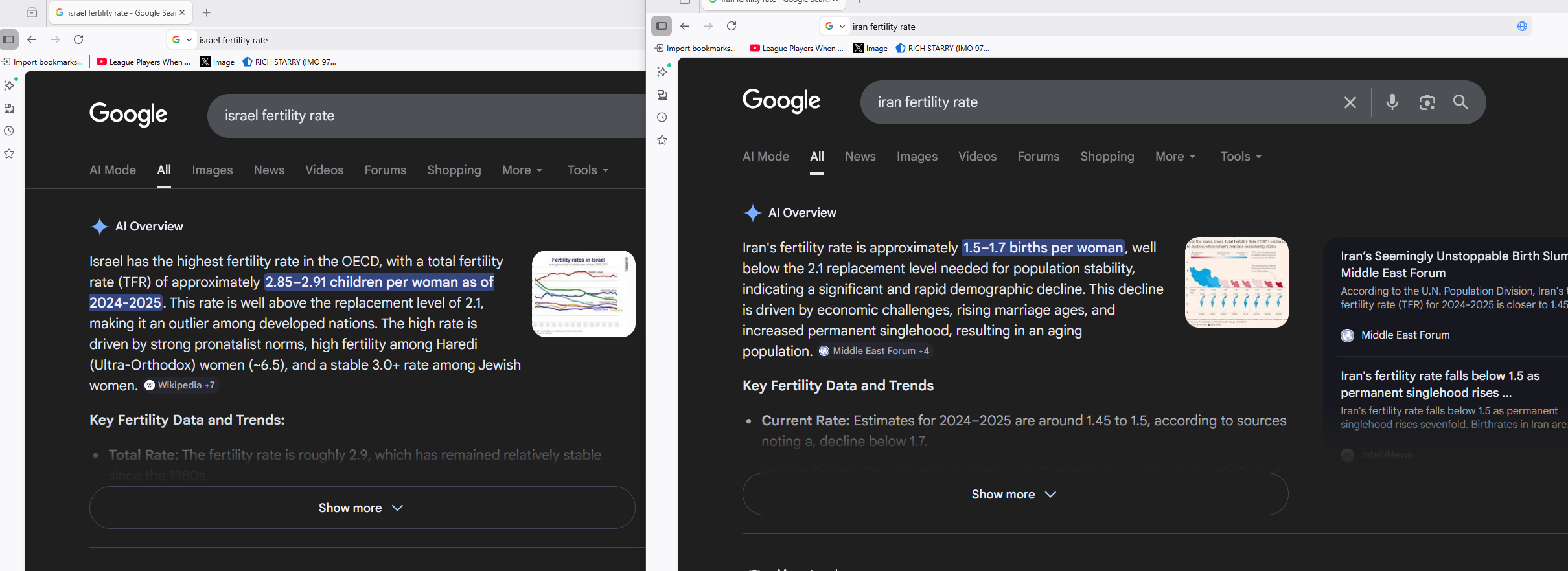This screenshot has width=1568, height=571.
Task: Open the tab list icon in the Israel window
Action: click(32, 12)
